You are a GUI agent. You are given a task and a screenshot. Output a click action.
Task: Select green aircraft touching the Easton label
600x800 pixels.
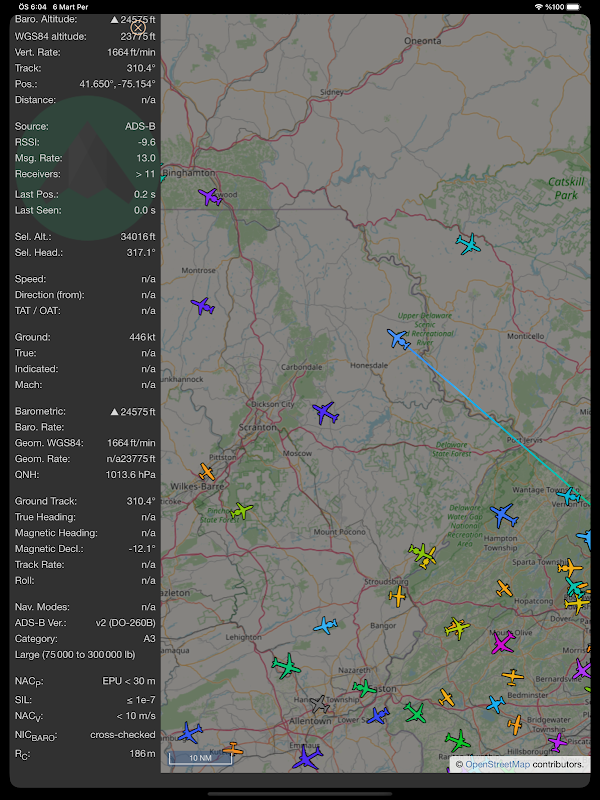click(x=364, y=688)
